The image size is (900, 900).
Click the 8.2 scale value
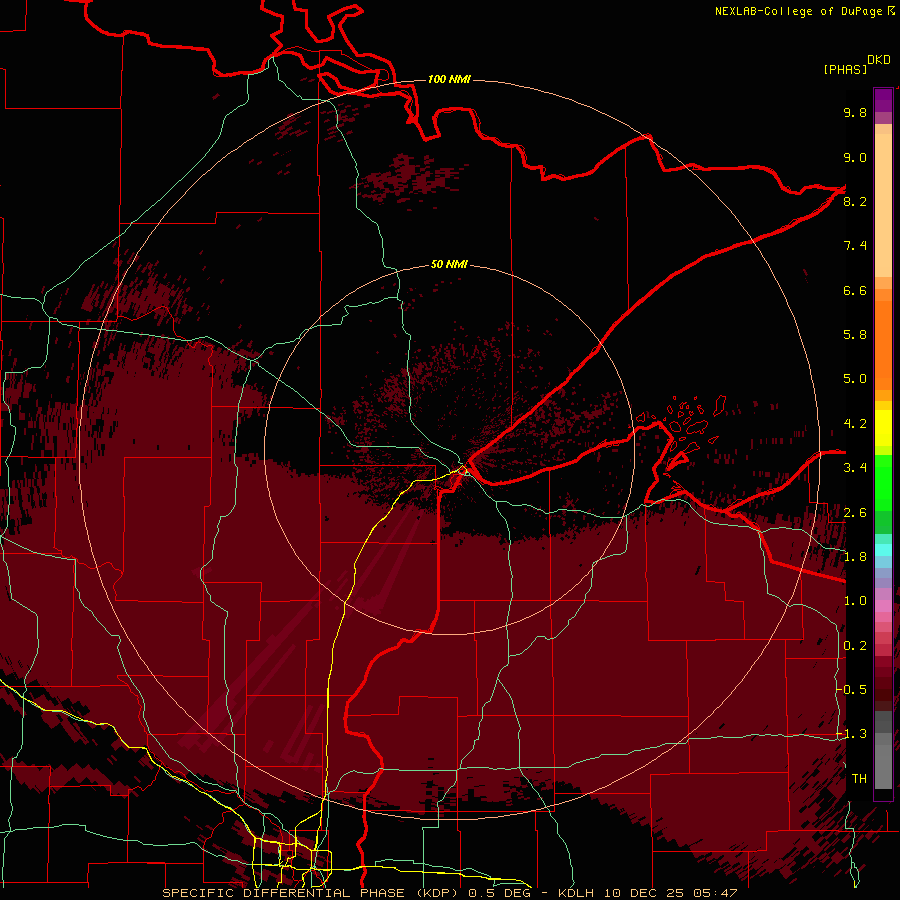coord(855,201)
